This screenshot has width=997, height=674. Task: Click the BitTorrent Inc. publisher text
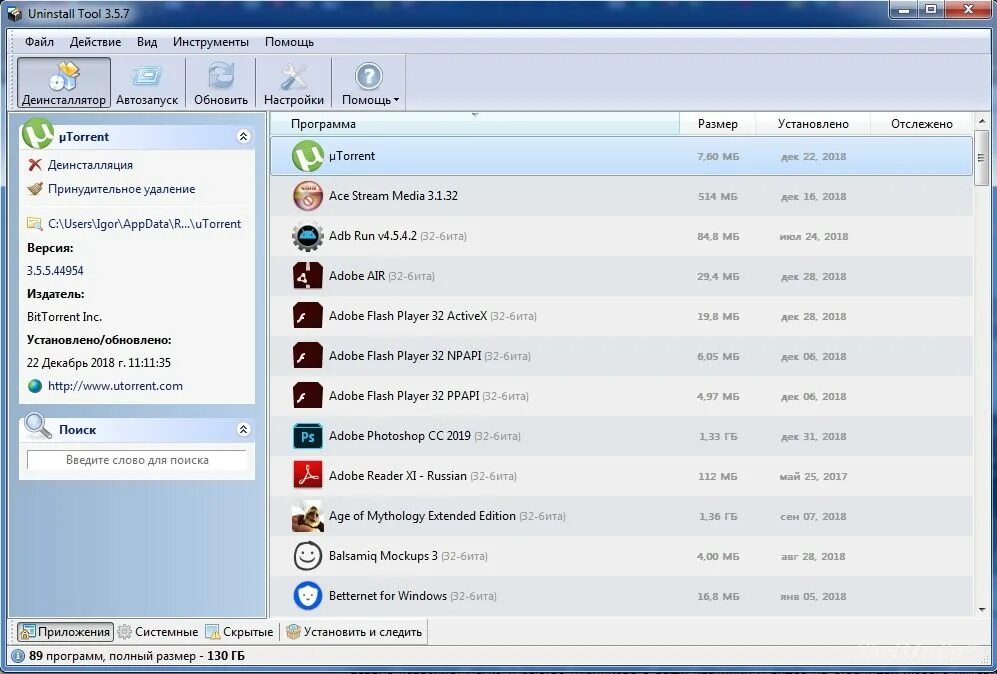click(64, 317)
